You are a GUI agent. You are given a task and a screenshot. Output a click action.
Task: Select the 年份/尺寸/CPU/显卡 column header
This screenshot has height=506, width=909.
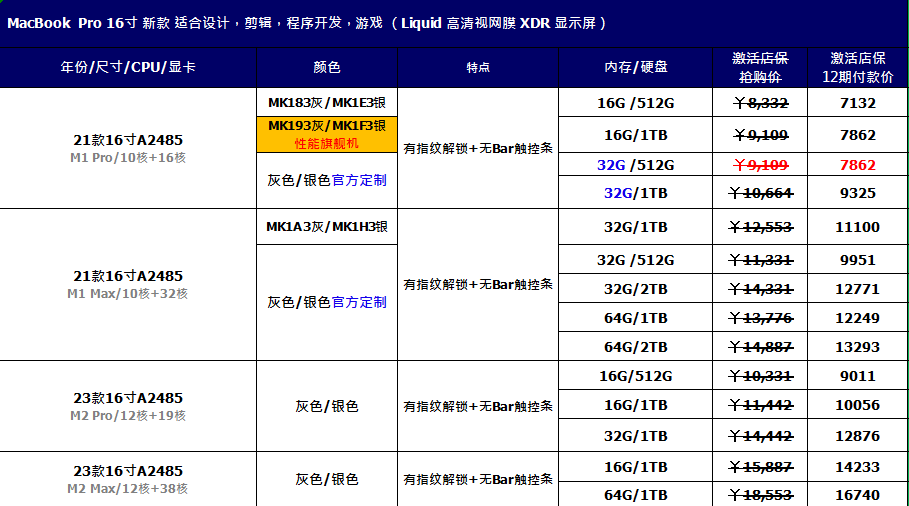[x=128, y=67]
